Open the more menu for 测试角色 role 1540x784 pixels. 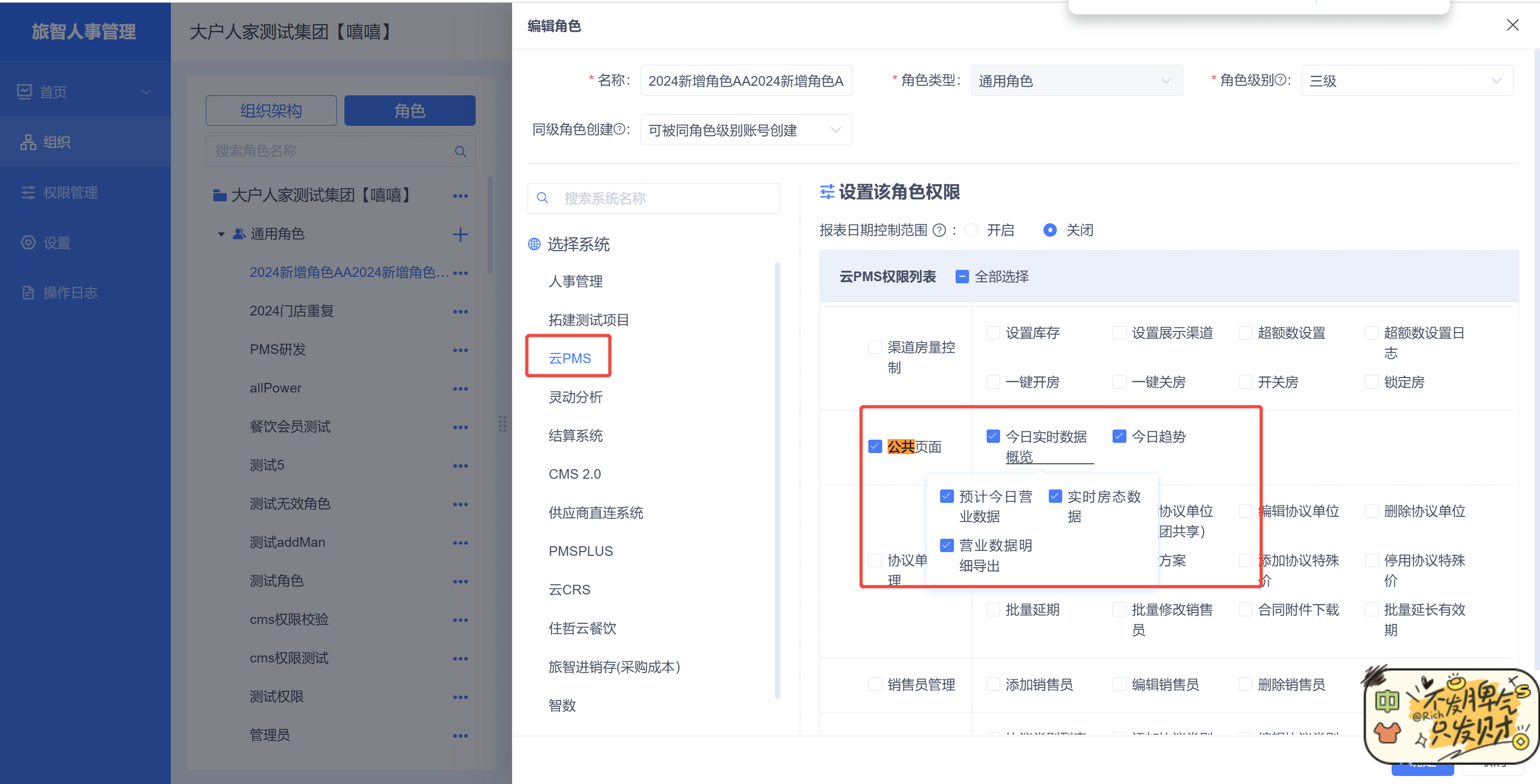coord(460,581)
